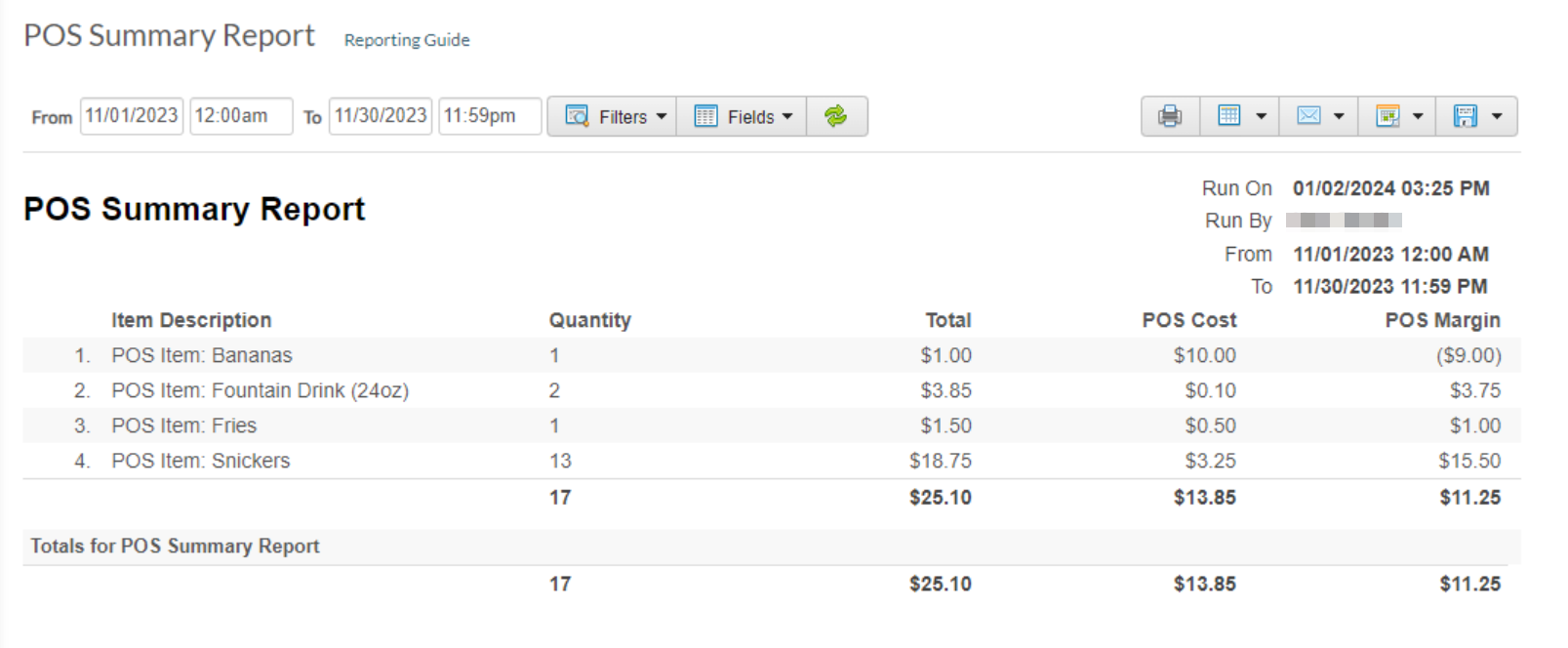Click the Snickers total $18.75
This screenshot has width=1568, height=648.
(x=941, y=461)
